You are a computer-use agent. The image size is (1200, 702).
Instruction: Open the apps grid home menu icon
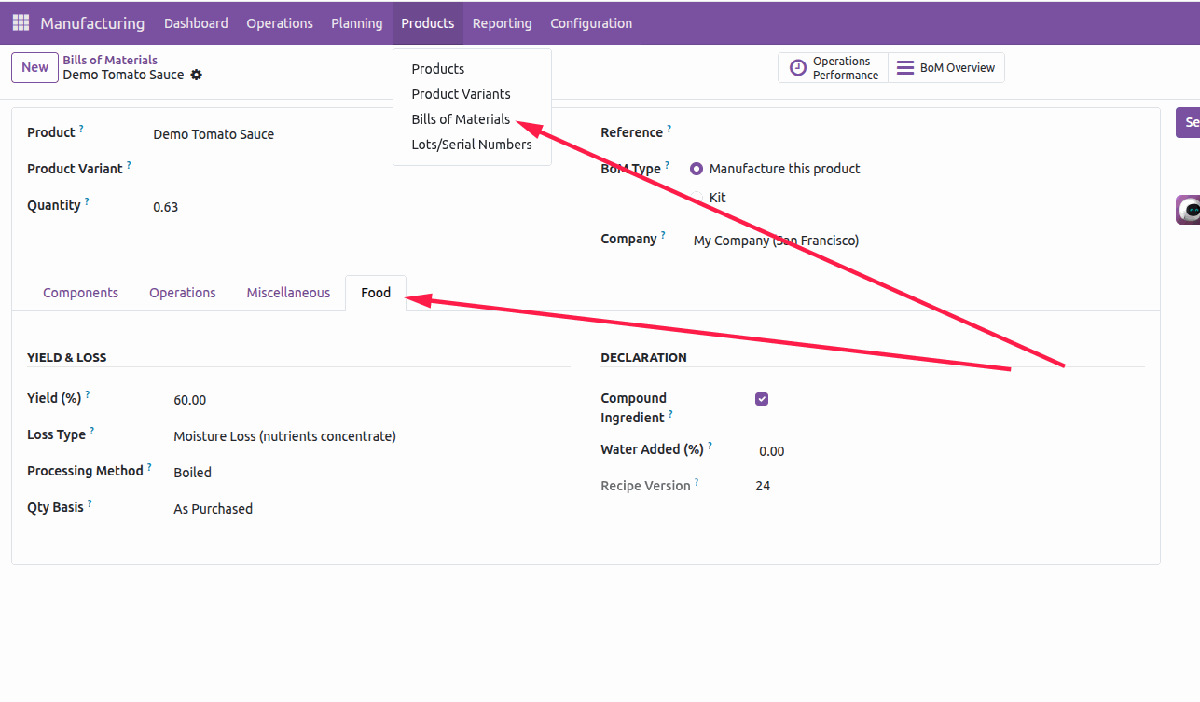pyautogui.click(x=20, y=23)
